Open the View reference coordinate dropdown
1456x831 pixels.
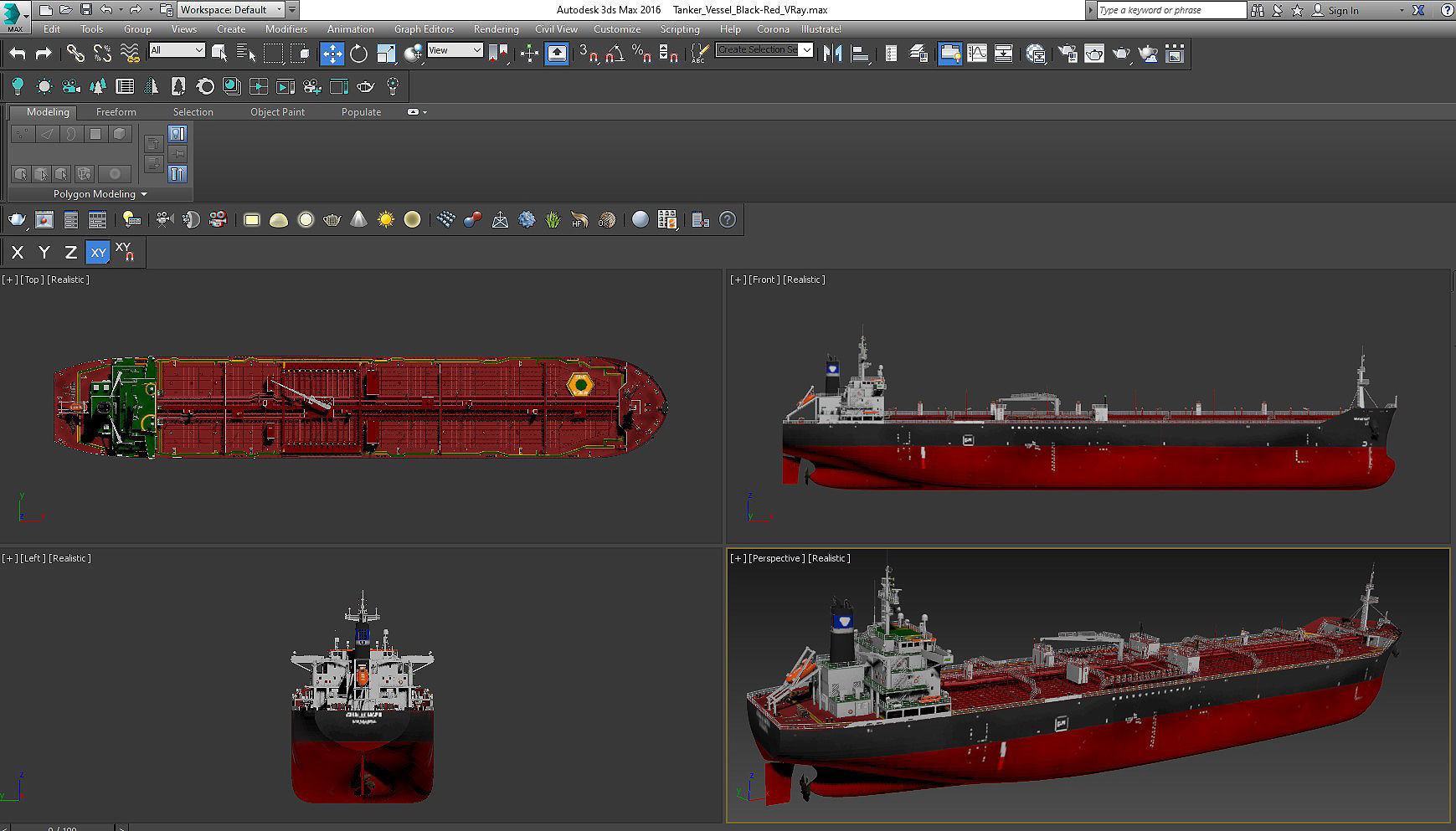coord(455,50)
